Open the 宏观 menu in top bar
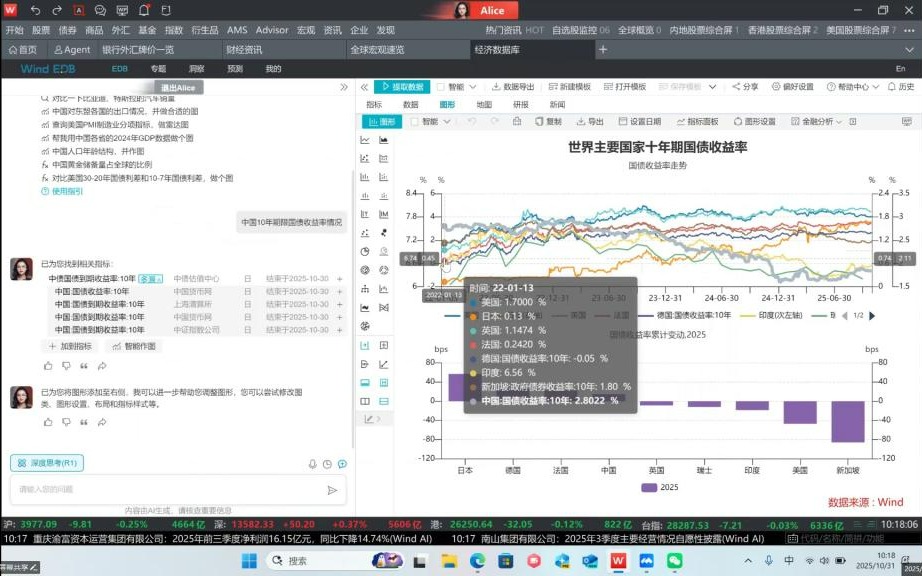Image resolution: width=922 pixels, height=576 pixels. coord(306,30)
